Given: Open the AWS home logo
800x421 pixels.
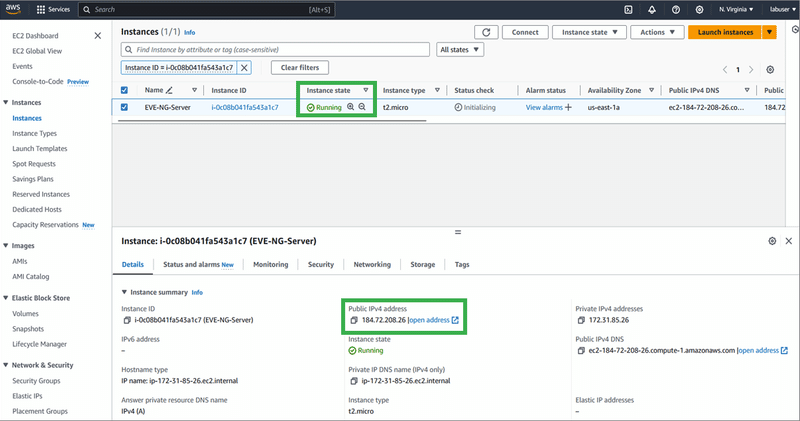Looking at the screenshot, I should (x=13, y=9).
